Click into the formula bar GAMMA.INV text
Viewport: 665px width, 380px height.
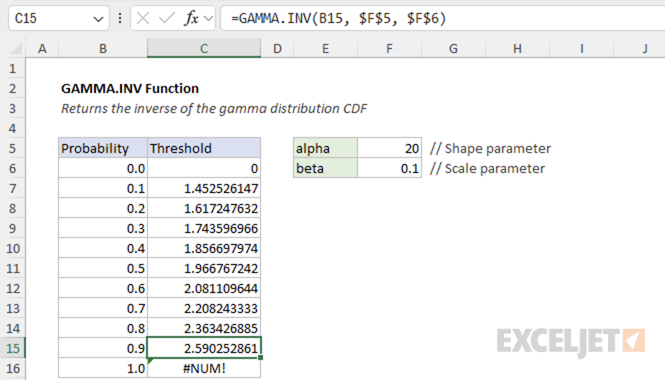338,18
